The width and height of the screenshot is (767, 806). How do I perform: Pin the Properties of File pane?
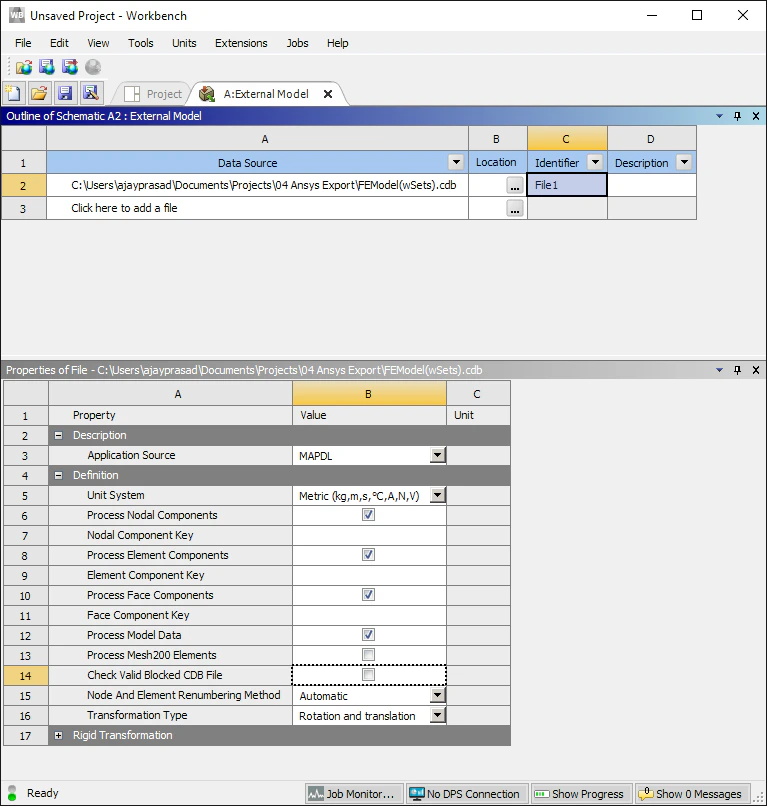(738, 370)
